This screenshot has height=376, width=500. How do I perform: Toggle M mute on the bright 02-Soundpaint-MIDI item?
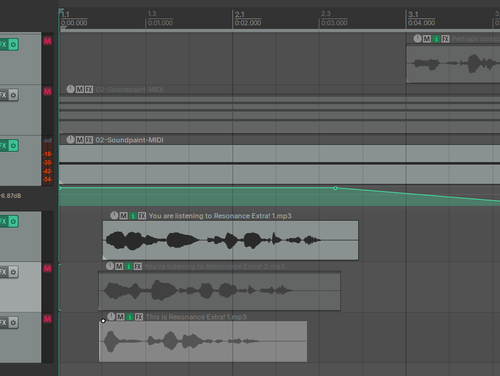pyautogui.click(x=80, y=140)
